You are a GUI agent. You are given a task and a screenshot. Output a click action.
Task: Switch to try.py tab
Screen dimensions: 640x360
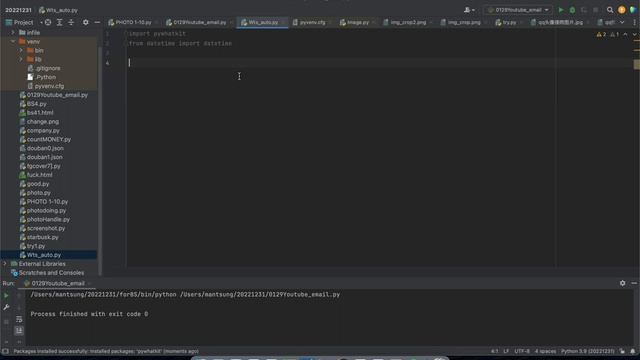pyautogui.click(x=506, y=22)
